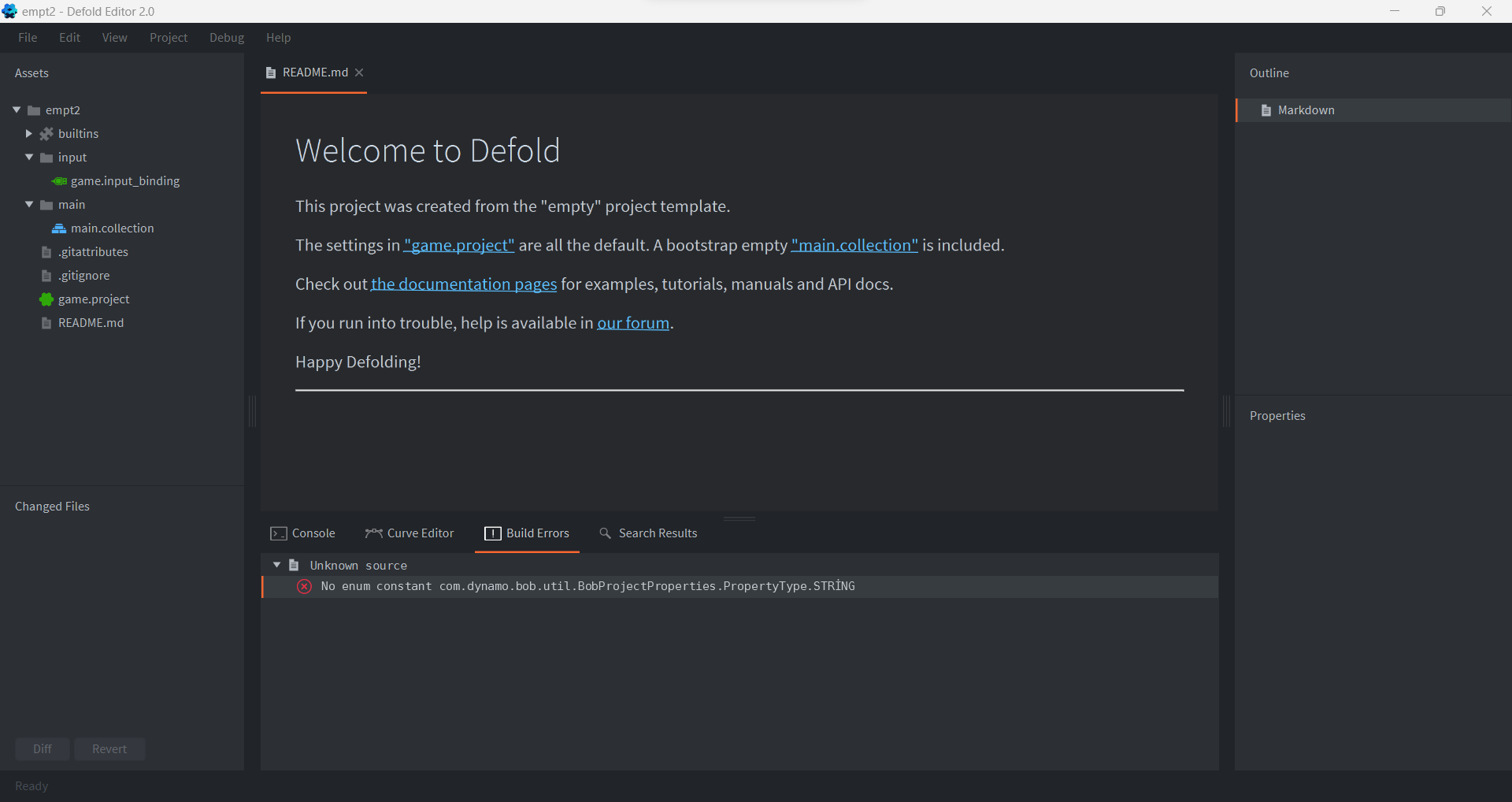Collapse the Unknown source error entry
1512x802 pixels.
tap(276, 565)
